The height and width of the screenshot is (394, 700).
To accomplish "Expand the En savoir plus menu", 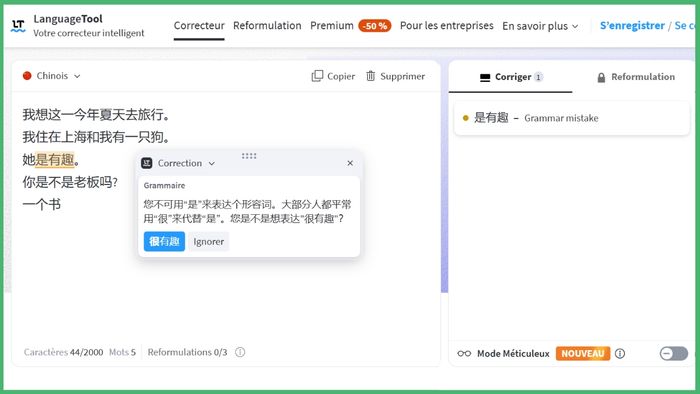I will (540, 26).
